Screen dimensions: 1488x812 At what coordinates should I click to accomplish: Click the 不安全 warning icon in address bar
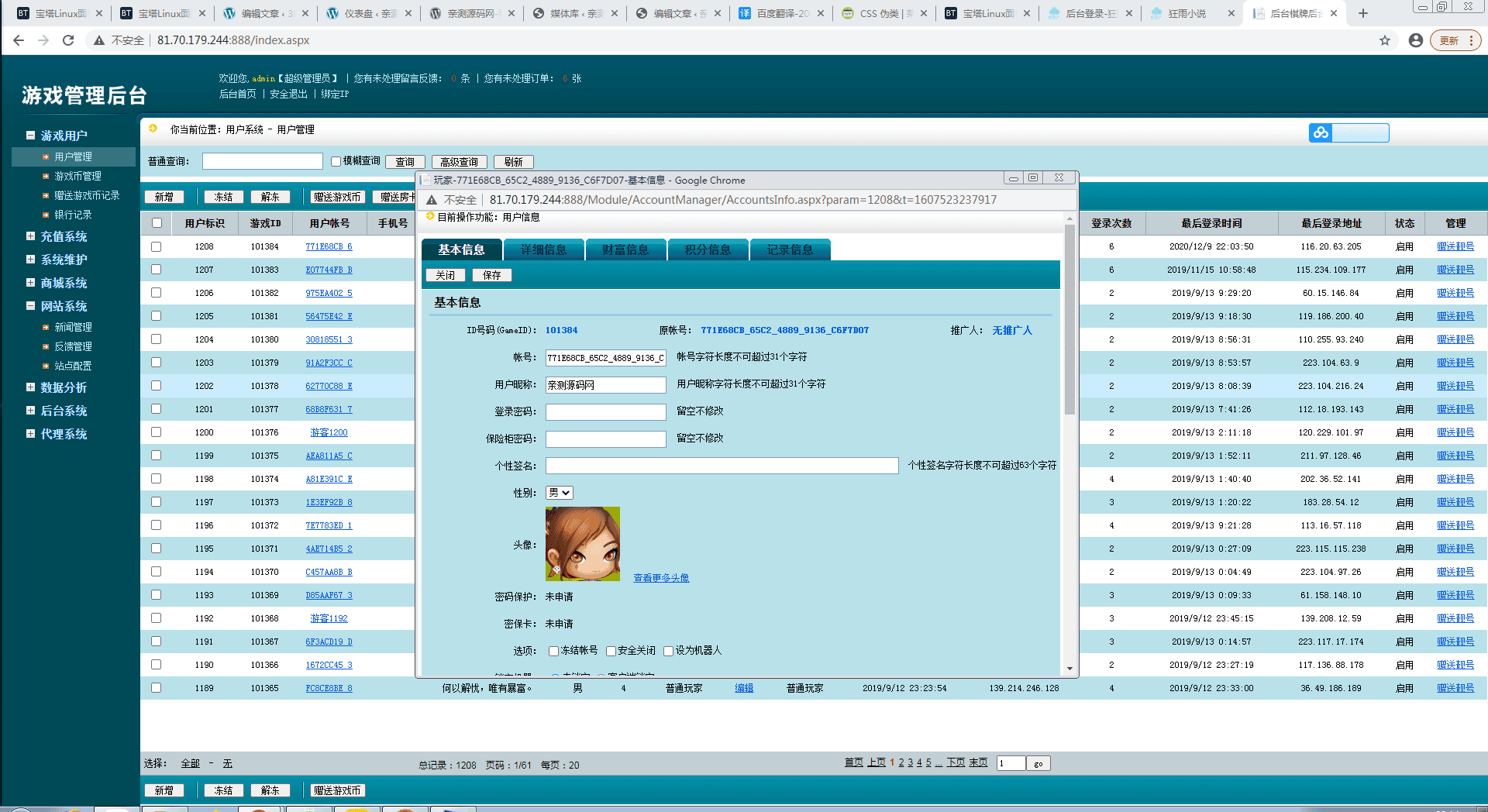click(x=98, y=40)
